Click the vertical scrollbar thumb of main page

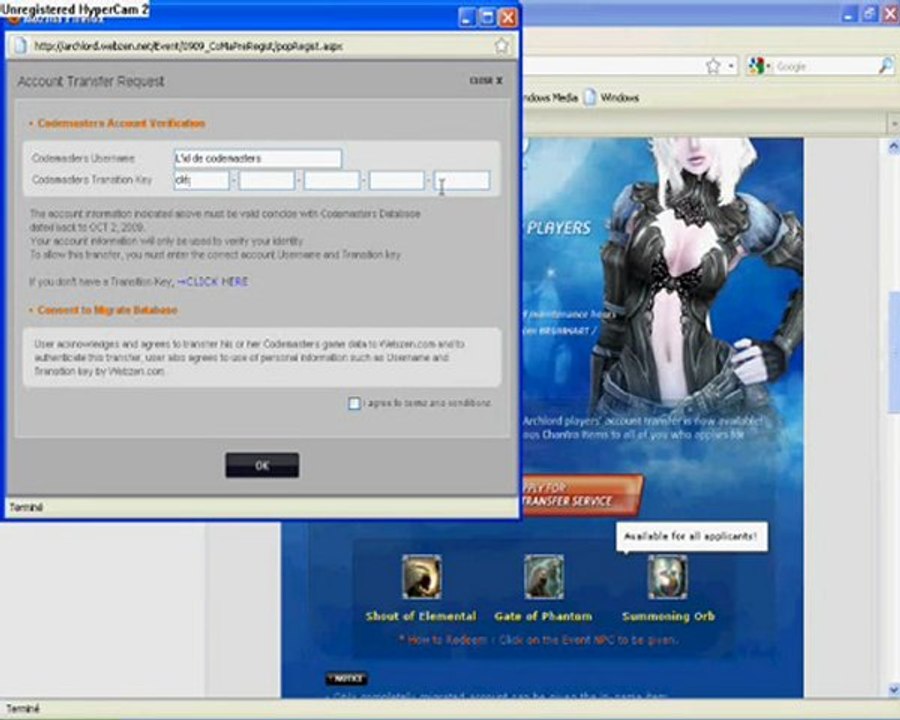893,351
